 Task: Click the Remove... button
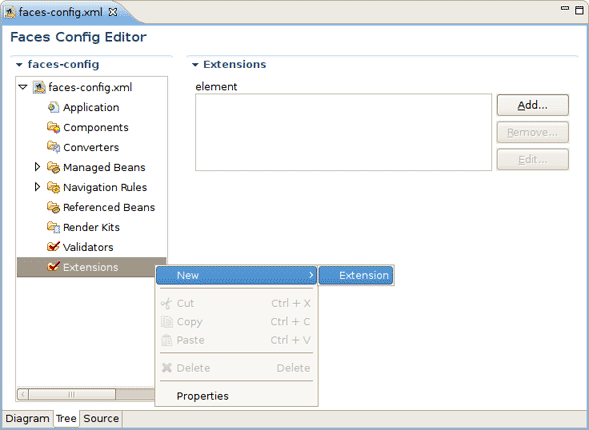point(533,132)
